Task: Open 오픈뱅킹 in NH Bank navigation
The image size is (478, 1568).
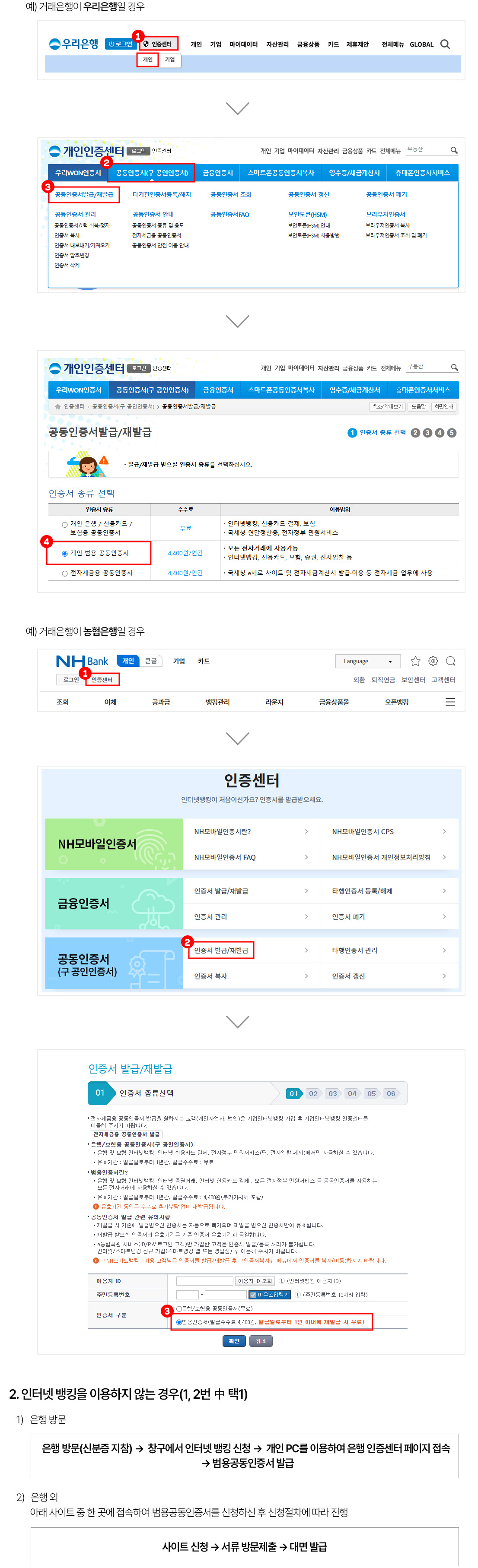Action: pos(397,702)
